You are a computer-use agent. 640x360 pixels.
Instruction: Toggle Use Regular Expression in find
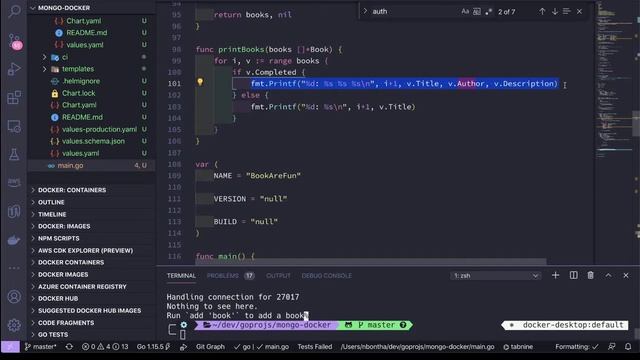point(488,11)
